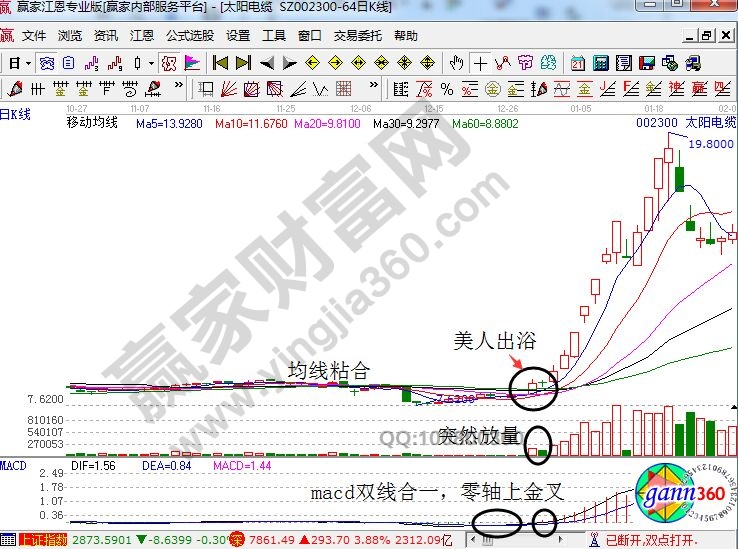Viewport: 738px width, 549px height.
Task: Click the purple 节 toolbar icon
Action: (x=525, y=63)
